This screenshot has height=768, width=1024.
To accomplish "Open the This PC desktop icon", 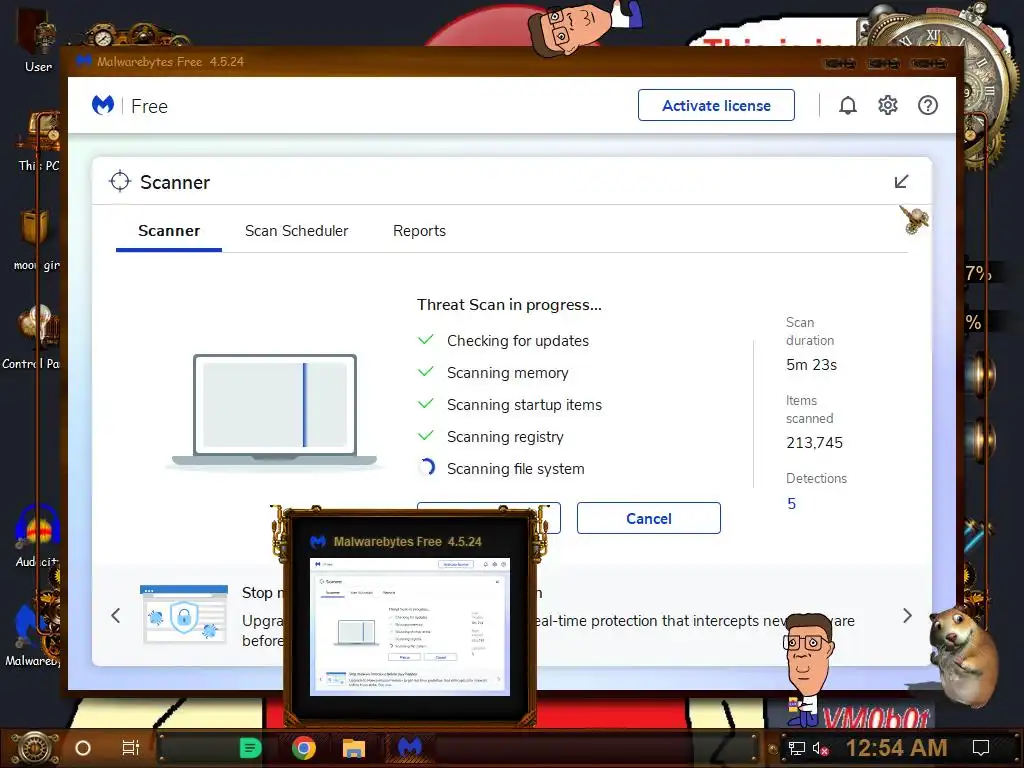I will coord(39,140).
